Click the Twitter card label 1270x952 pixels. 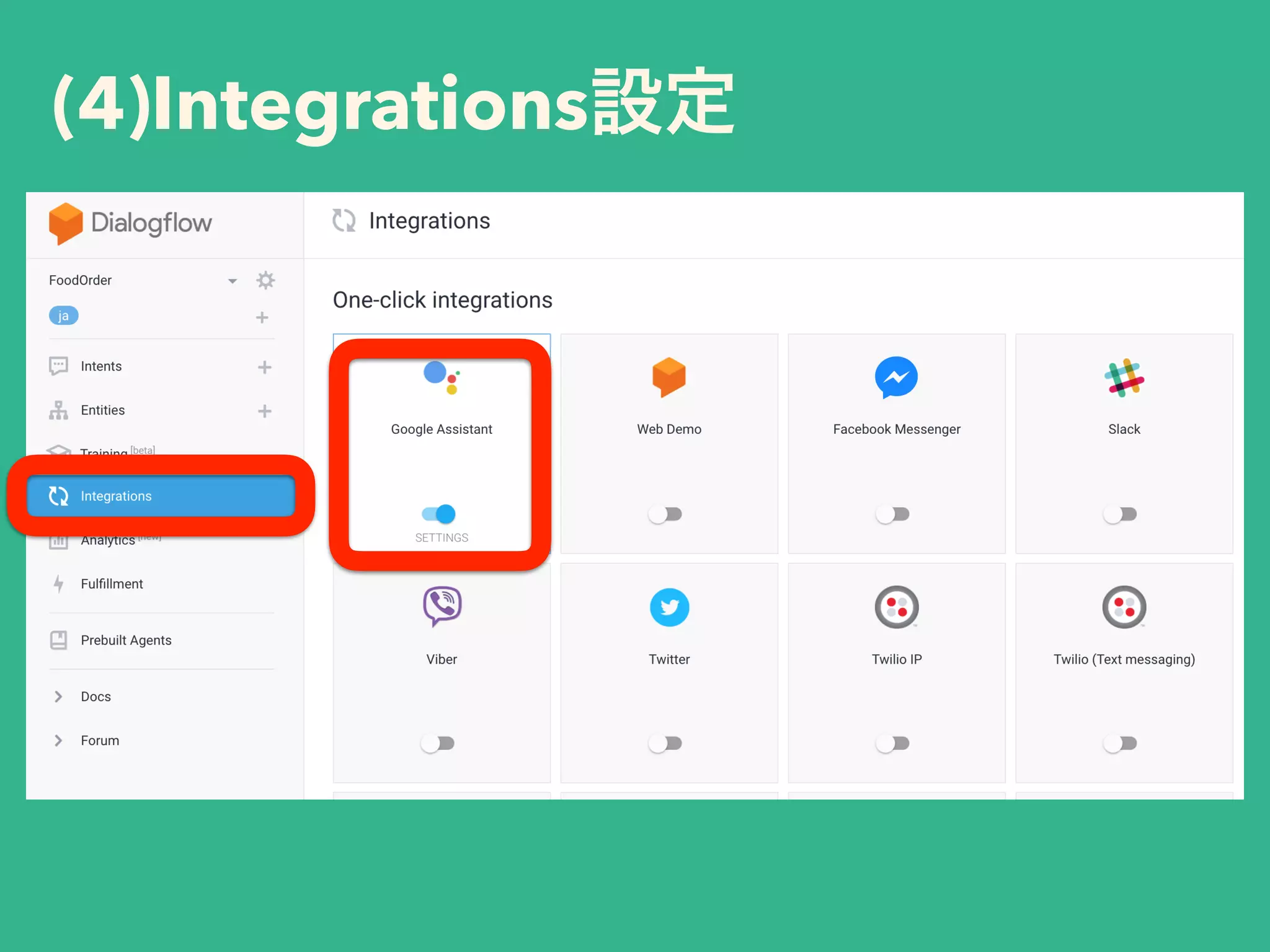coord(669,659)
